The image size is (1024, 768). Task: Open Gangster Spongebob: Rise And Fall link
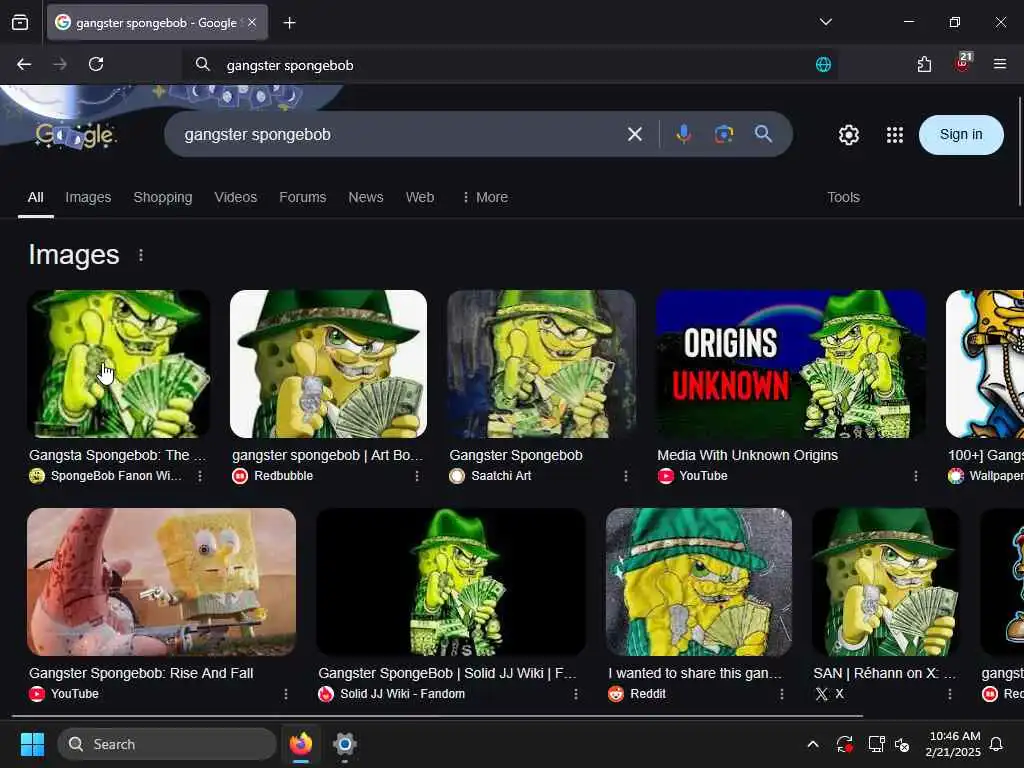(x=141, y=673)
